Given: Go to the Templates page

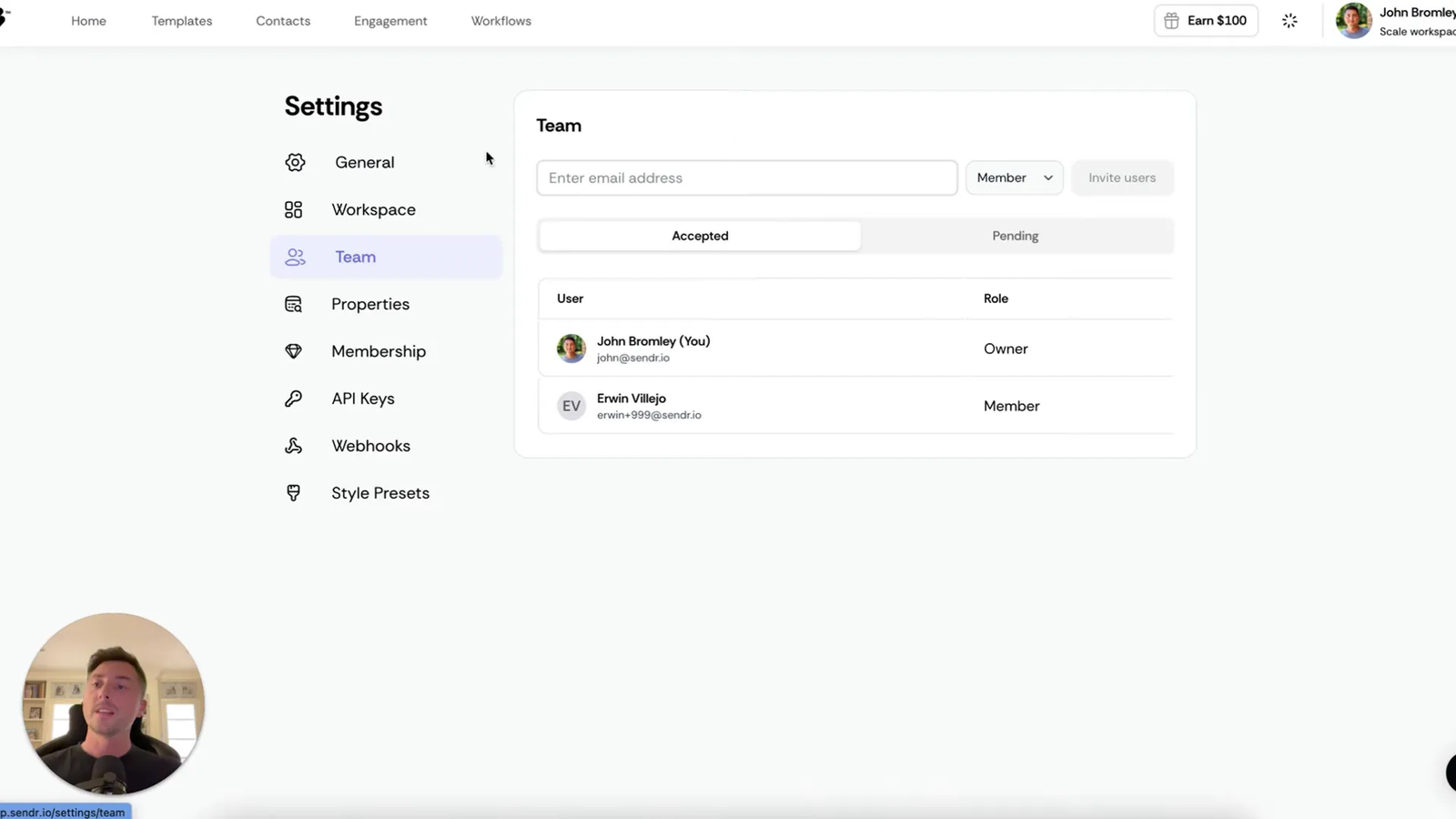Looking at the screenshot, I should click(x=181, y=20).
